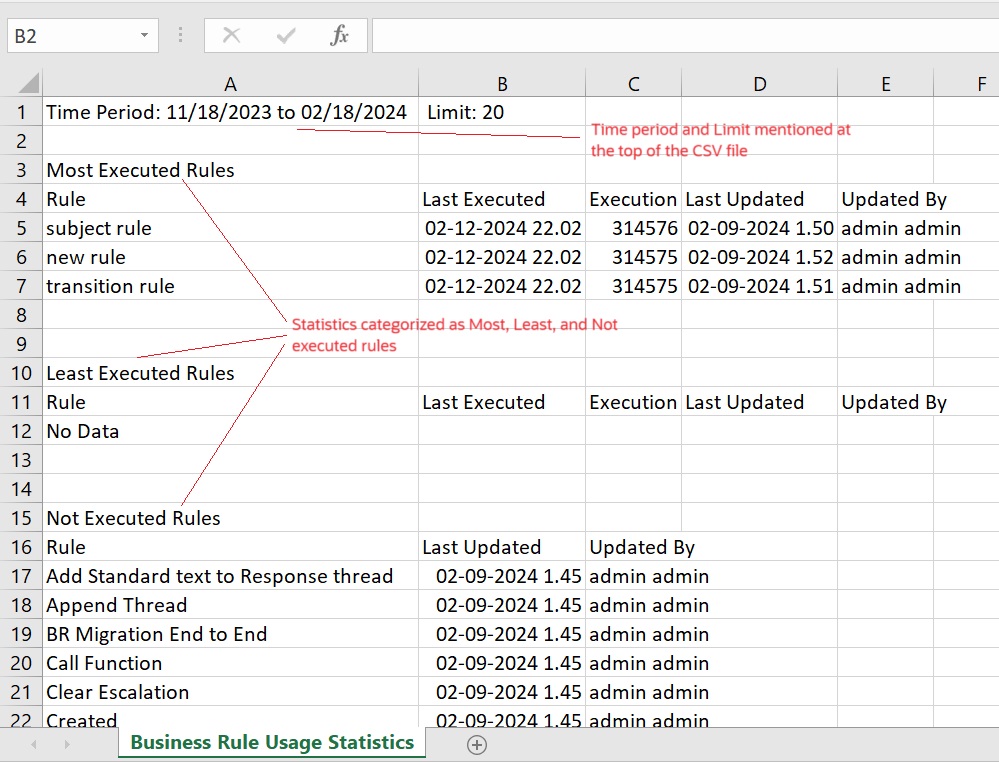Select column D header
The height and width of the screenshot is (762, 999).
[759, 83]
